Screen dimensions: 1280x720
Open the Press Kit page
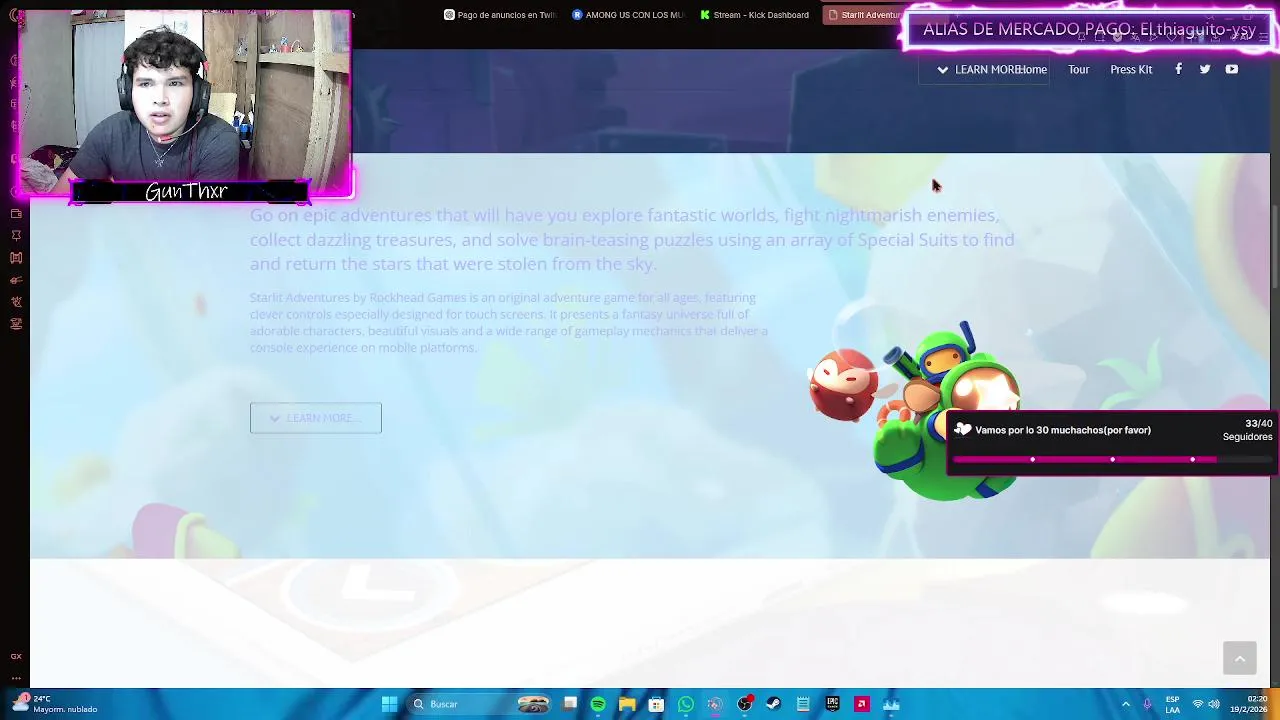click(1131, 69)
